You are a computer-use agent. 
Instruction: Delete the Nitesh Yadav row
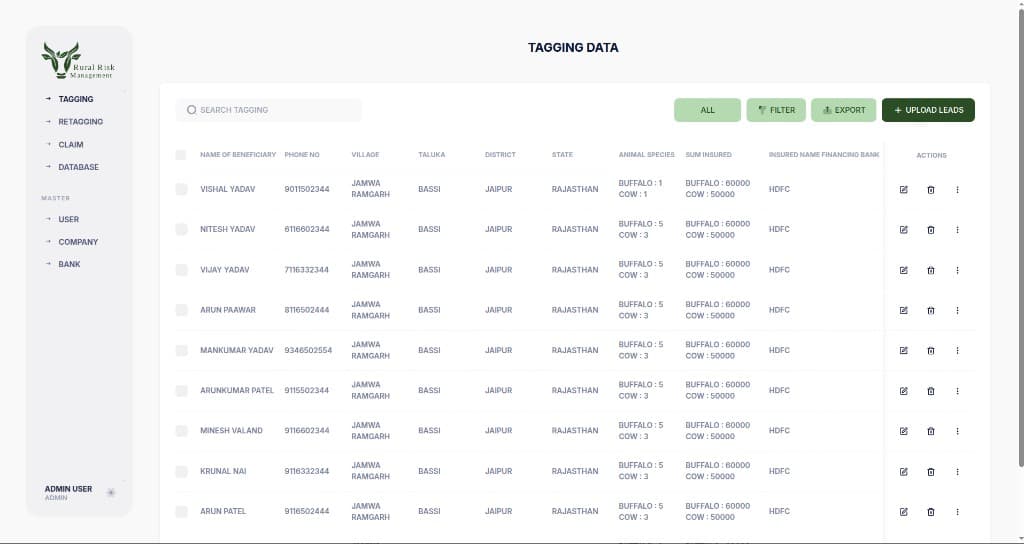tap(931, 230)
